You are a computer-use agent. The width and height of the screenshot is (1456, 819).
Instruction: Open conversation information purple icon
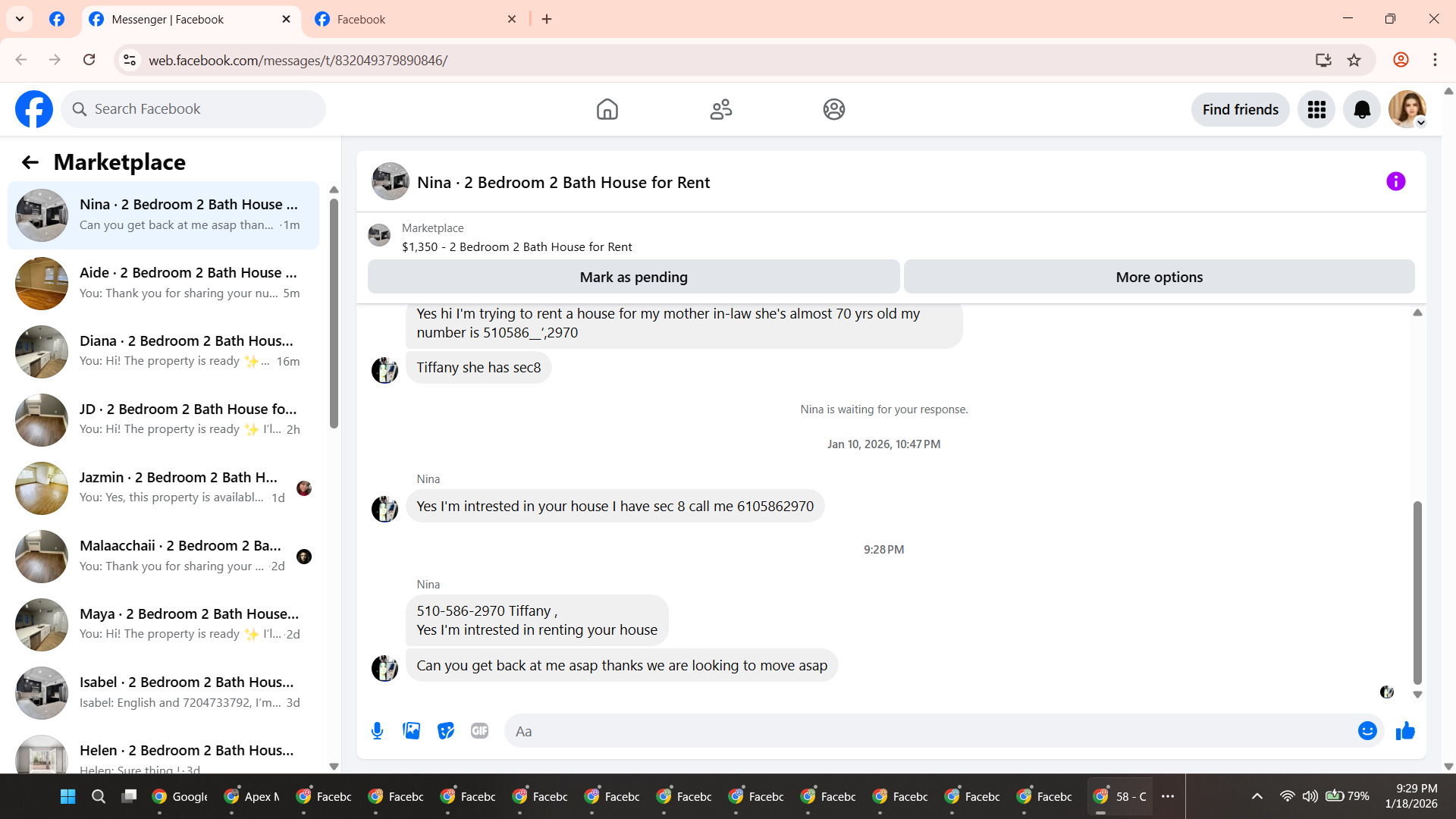(1395, 182)
